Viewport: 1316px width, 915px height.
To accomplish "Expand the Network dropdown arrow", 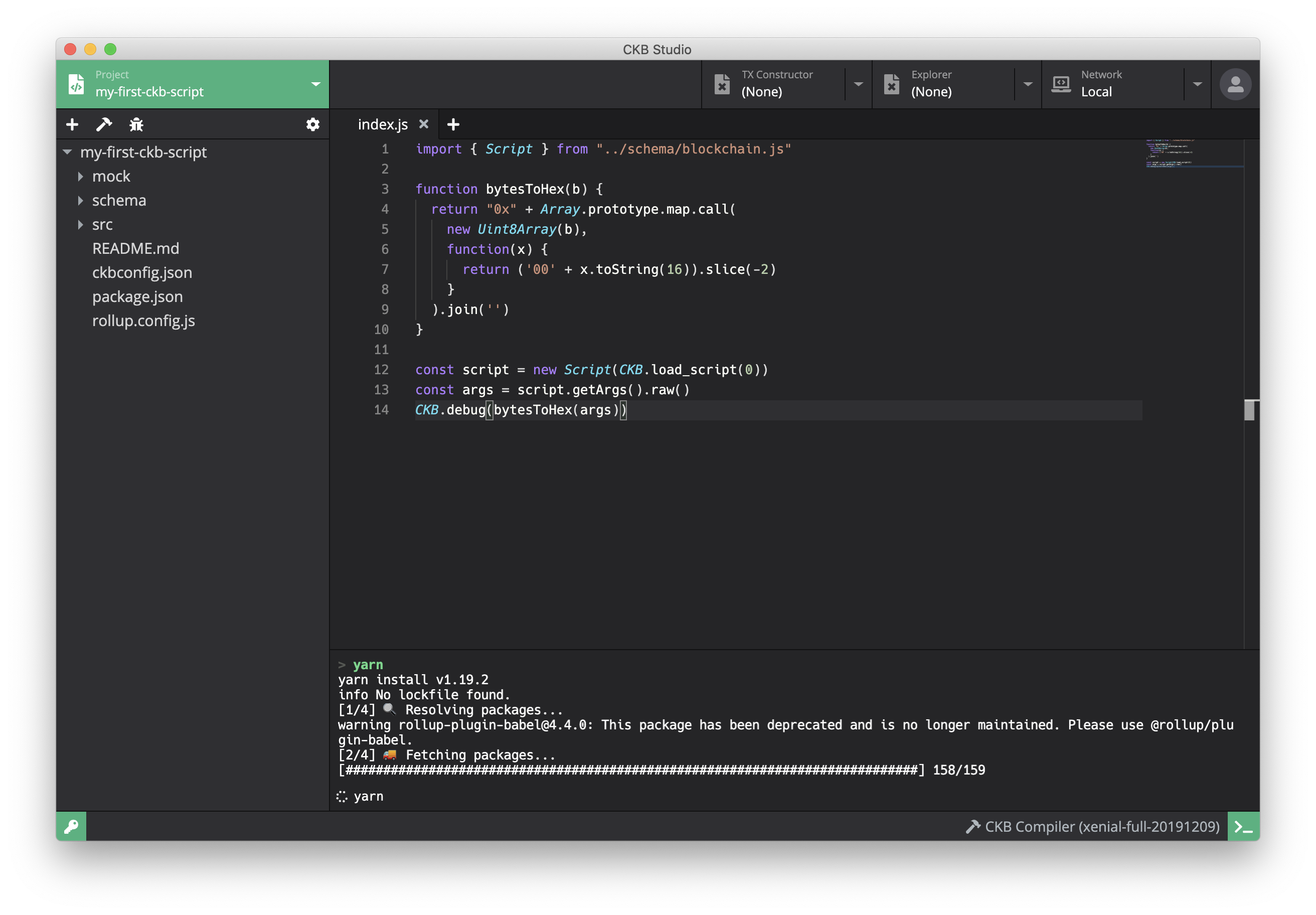I will (1197, 84).
